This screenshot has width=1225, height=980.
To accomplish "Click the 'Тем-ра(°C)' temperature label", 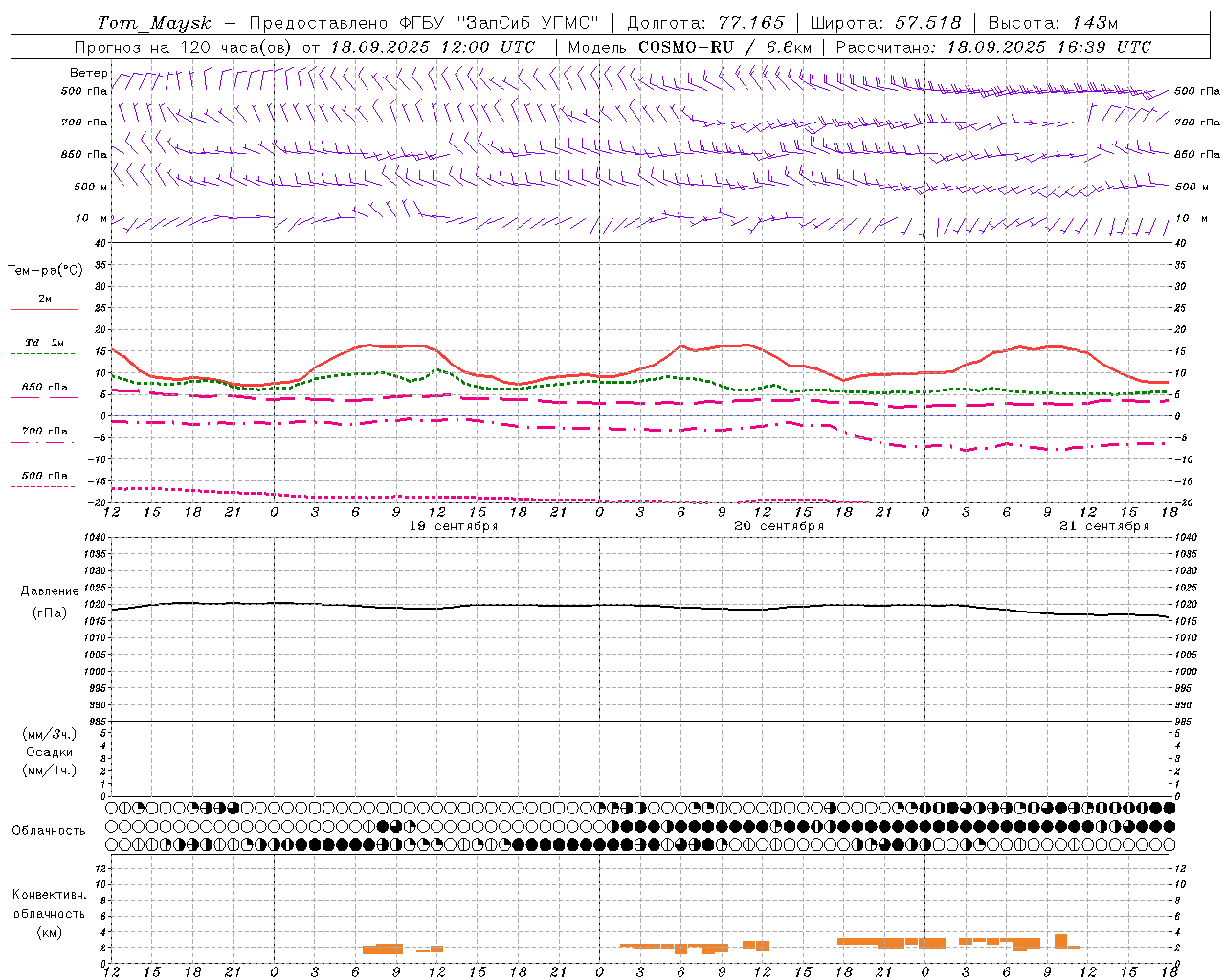I will point(45,271).
